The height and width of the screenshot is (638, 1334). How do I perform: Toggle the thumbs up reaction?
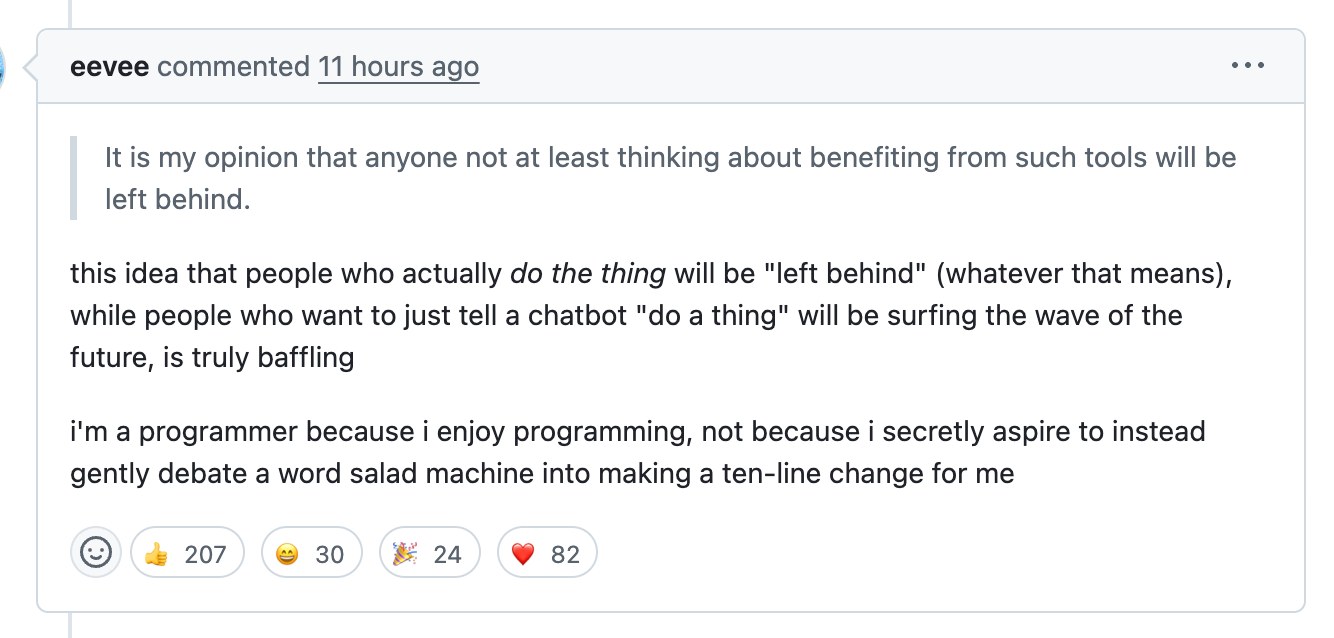(x=187, y=553)
